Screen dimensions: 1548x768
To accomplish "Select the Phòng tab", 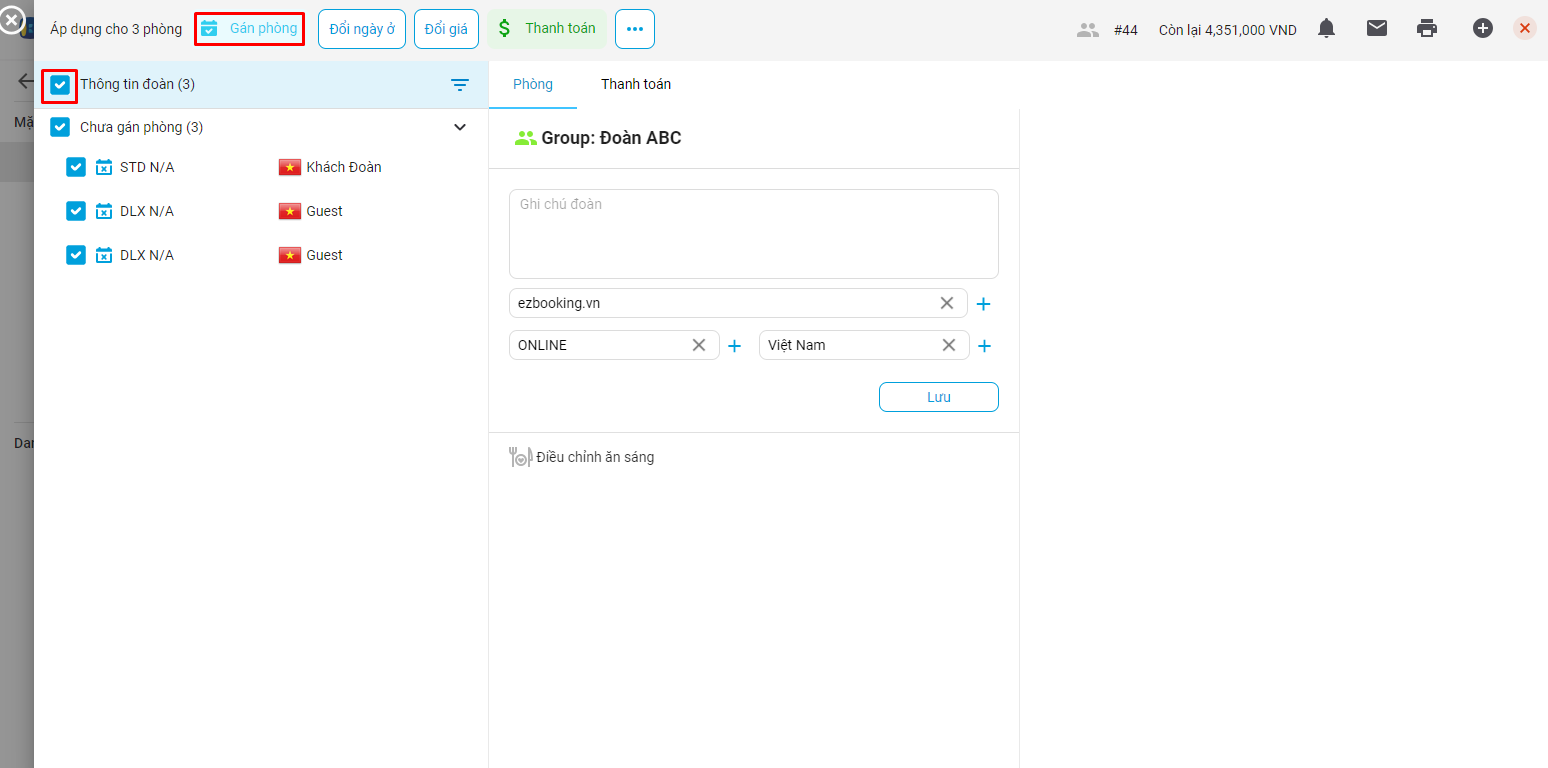I will 532,84.
